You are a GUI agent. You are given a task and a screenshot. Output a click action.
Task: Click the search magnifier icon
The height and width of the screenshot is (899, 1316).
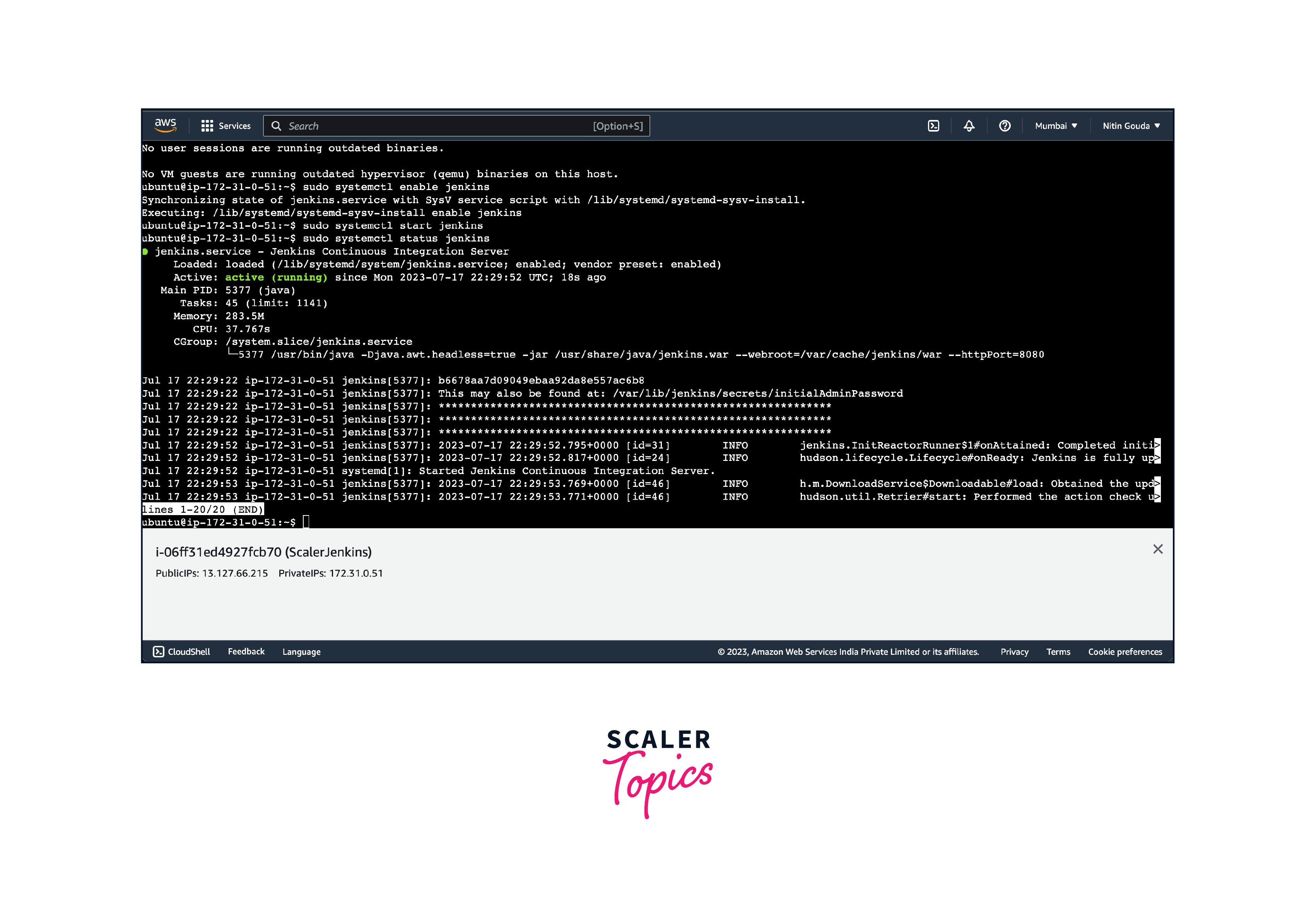click(276, 126)
